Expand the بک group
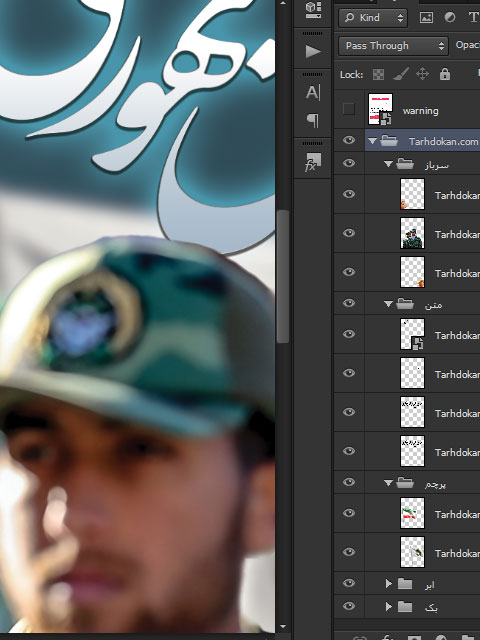This screenshot has height=640, width=480. click(389, 607)
